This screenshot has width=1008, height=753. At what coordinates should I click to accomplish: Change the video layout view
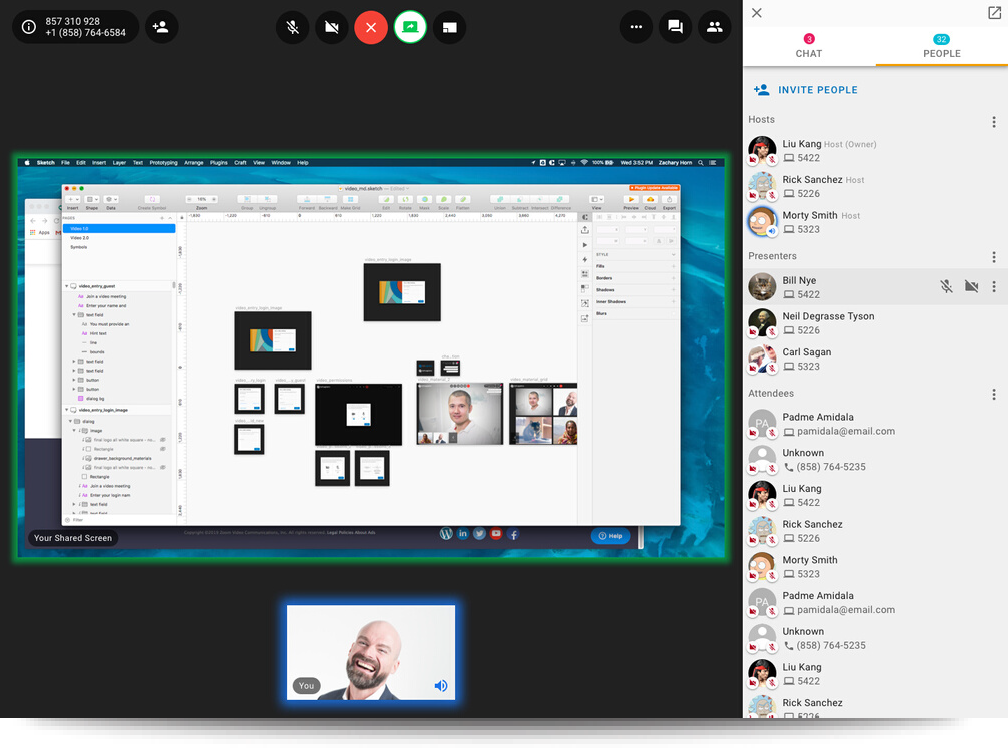tap(449, 28)
